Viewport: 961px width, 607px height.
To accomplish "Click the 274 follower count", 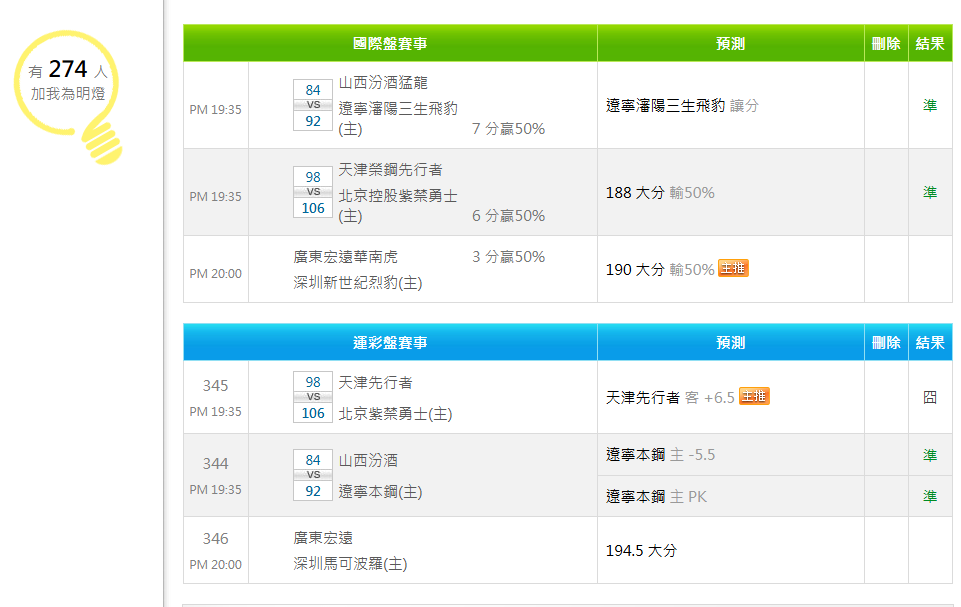I will coord(68,69).
